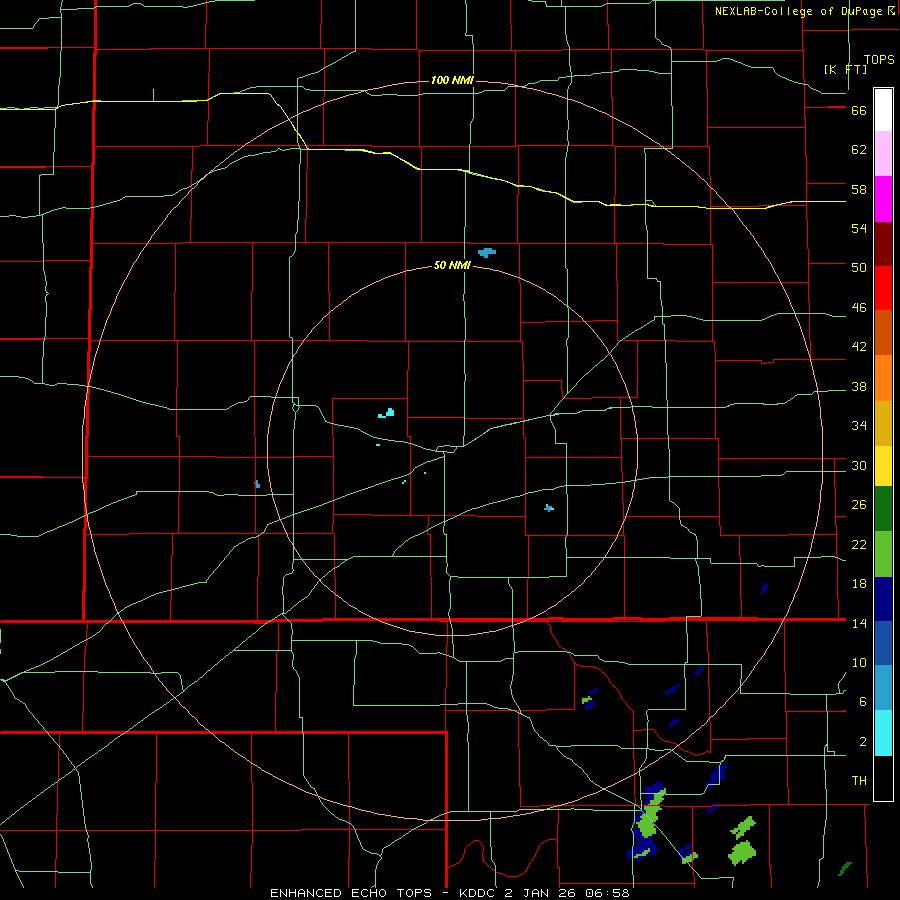The height and width of the screenshot is (900, 900).
Task: Click legend value 50
Action: 859,268
